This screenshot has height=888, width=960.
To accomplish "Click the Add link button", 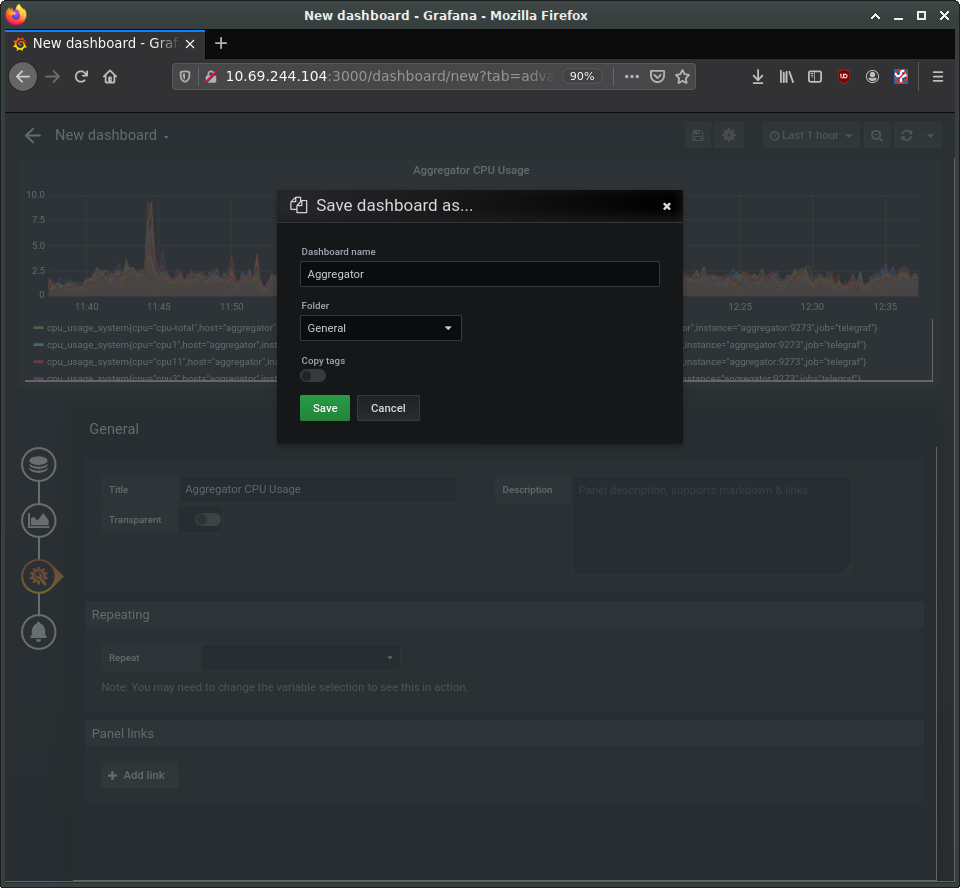I will [x=139, y=775].
